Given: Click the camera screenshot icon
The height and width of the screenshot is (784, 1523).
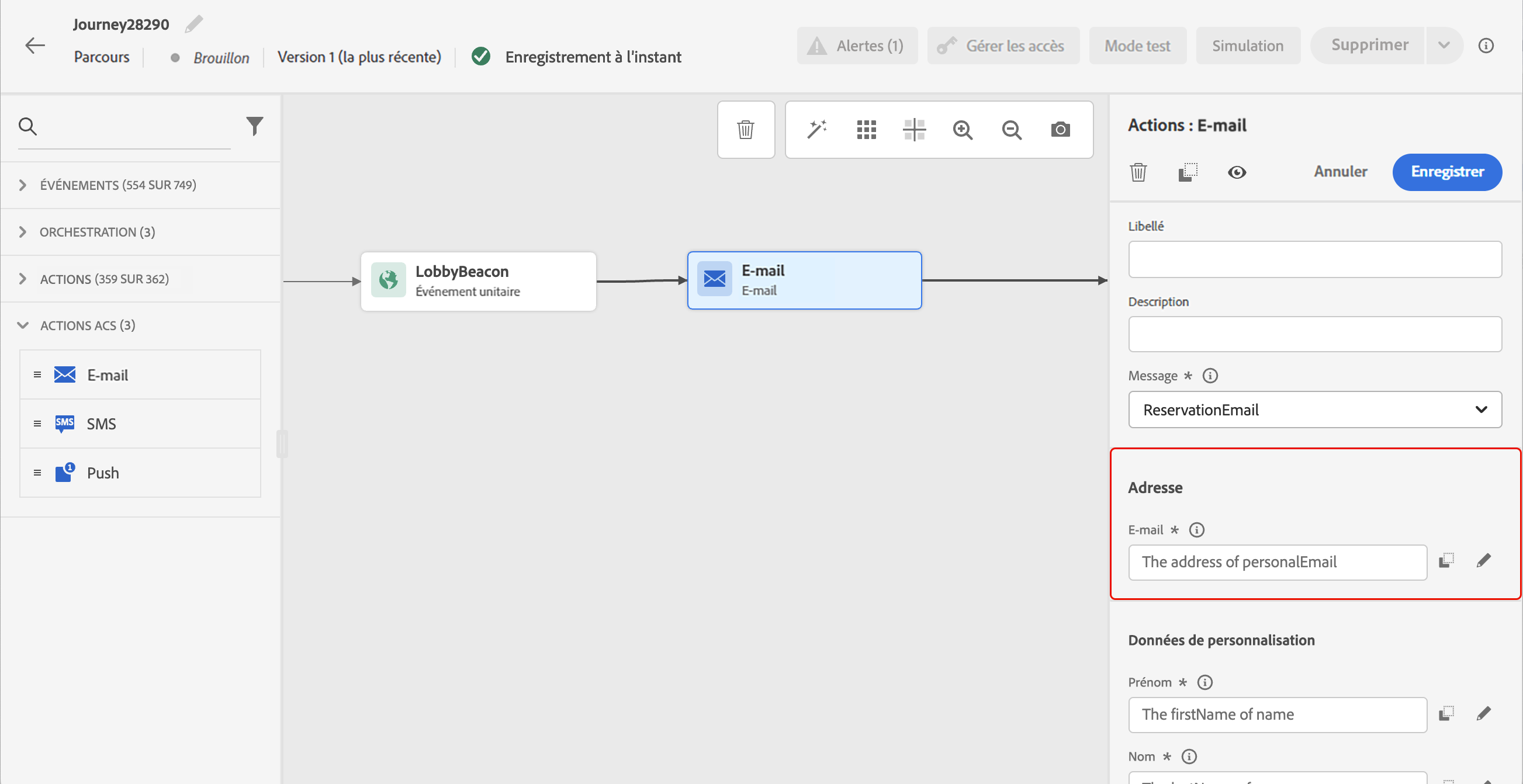Looking at the screenshot, I should (x=1060, y=129).
